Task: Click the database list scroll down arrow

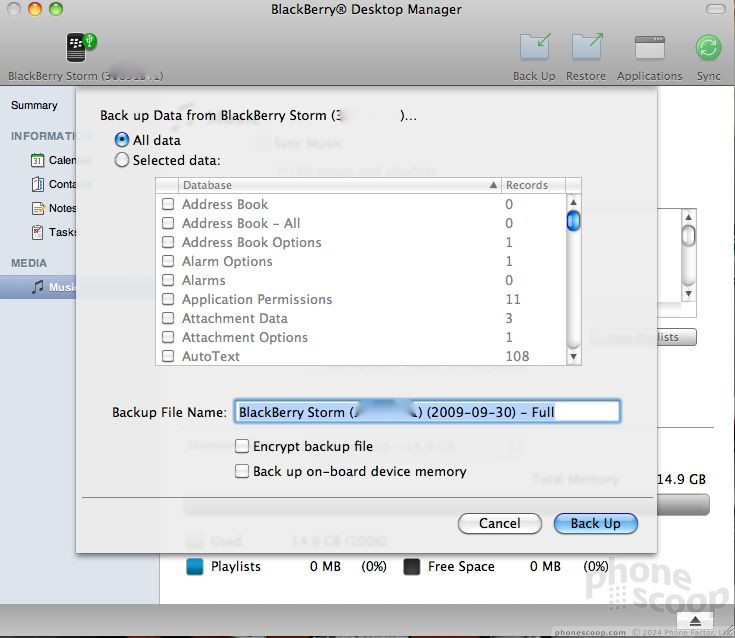Action: [x=573, y=356]
